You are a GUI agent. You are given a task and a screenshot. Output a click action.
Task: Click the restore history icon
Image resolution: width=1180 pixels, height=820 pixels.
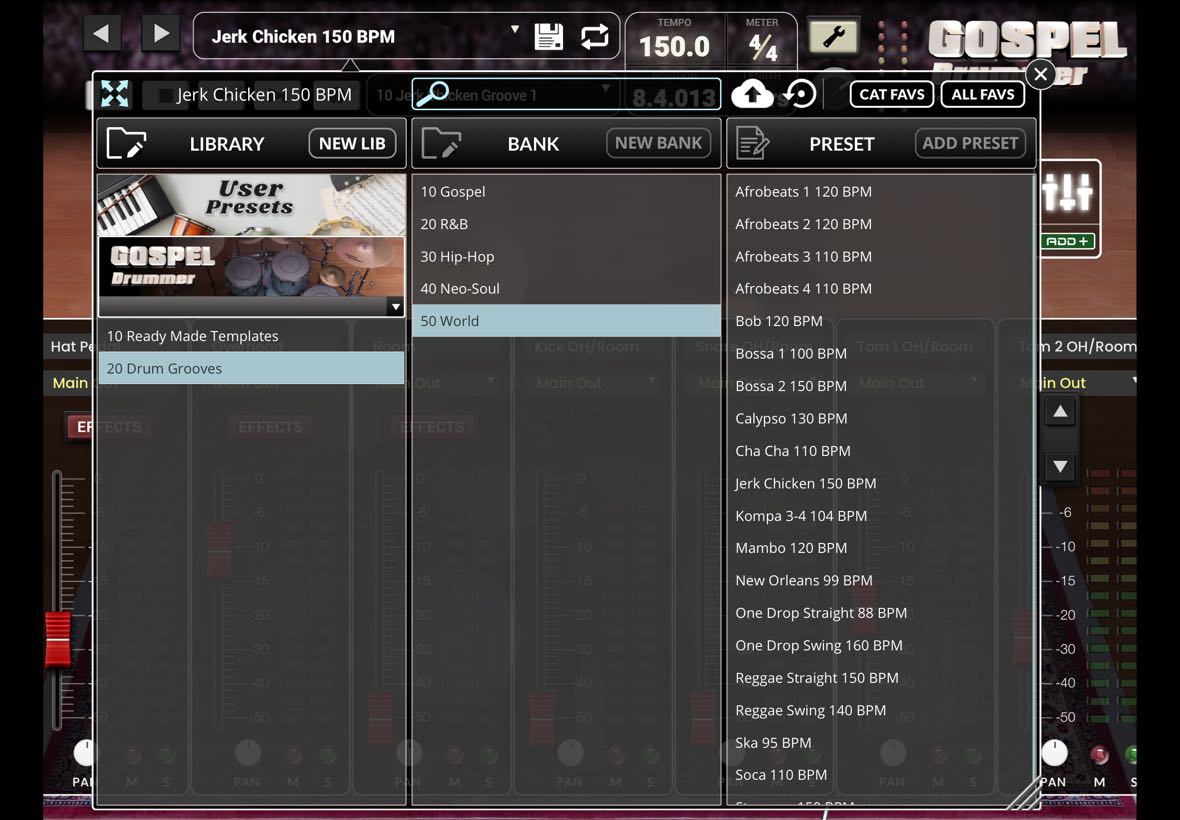tap(801, 94)
